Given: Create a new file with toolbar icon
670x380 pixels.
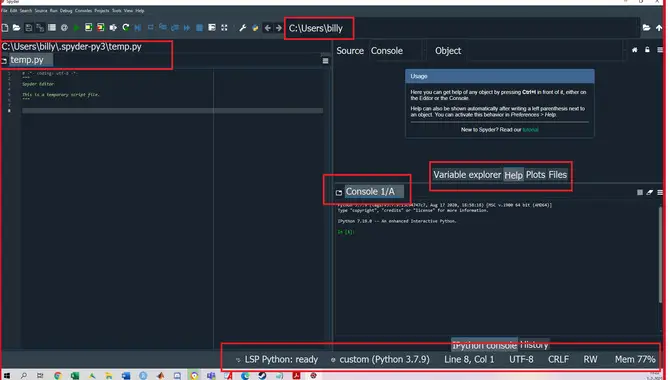Looking at the screenshot, I should (x=5, y=28).
